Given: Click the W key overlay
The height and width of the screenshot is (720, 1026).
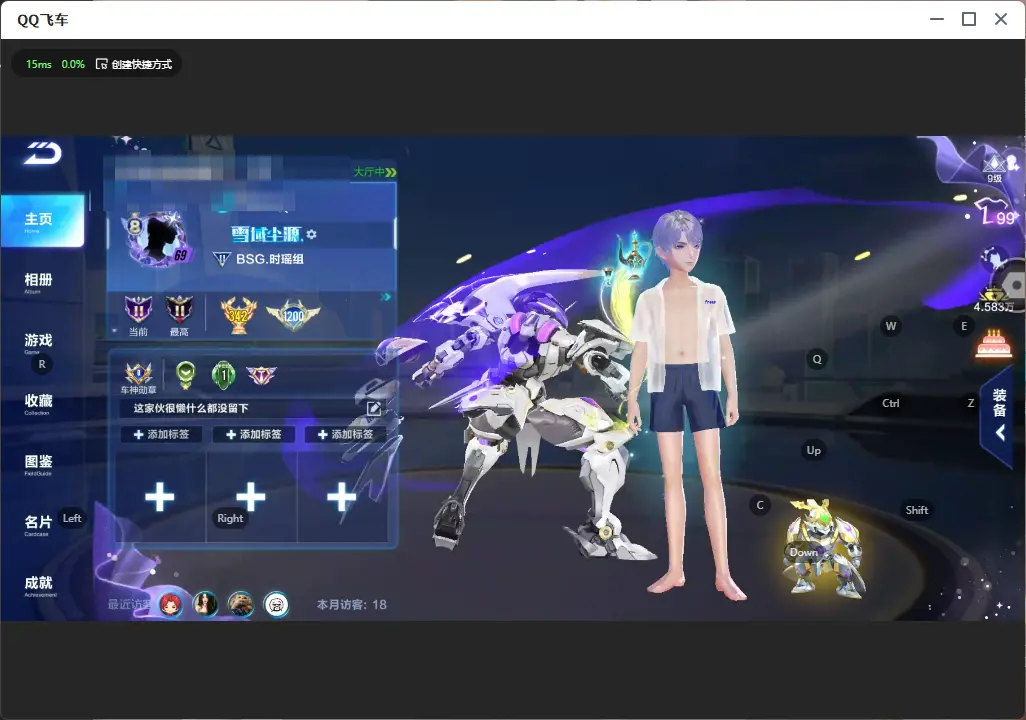Looking at the screenshot, I should (x=891, y=326).
